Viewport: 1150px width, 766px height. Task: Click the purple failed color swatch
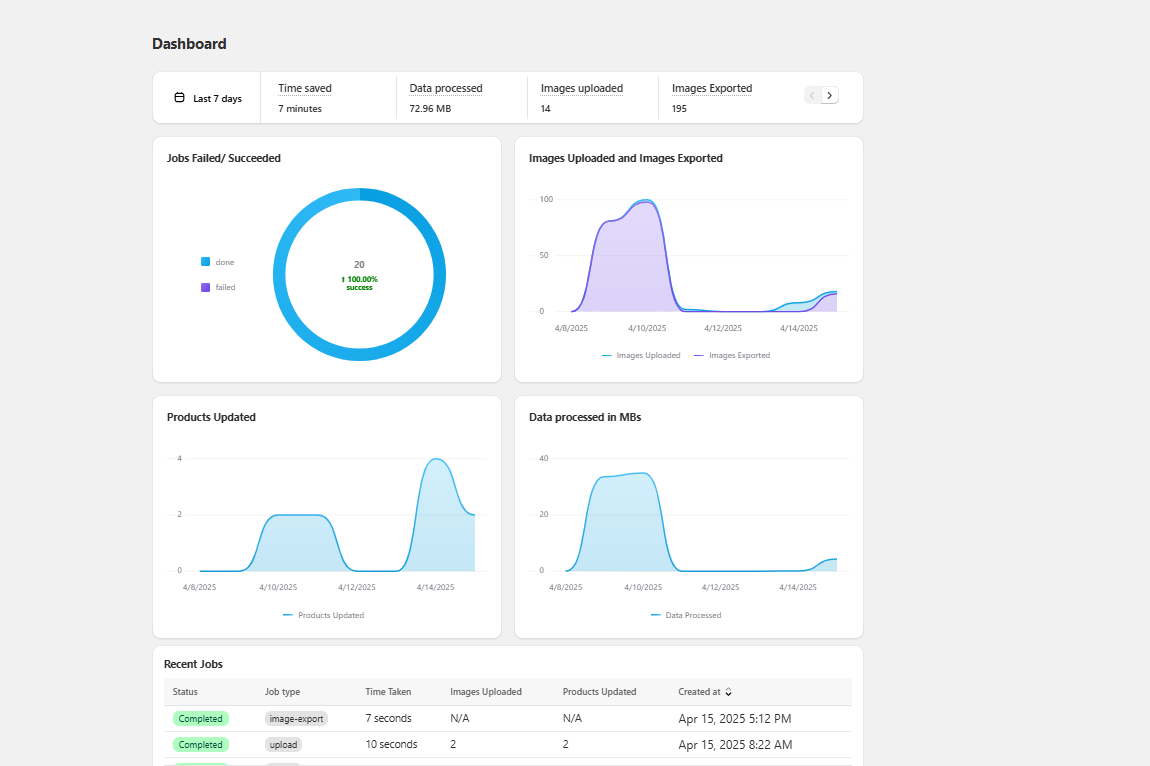[x=204, y=287]
